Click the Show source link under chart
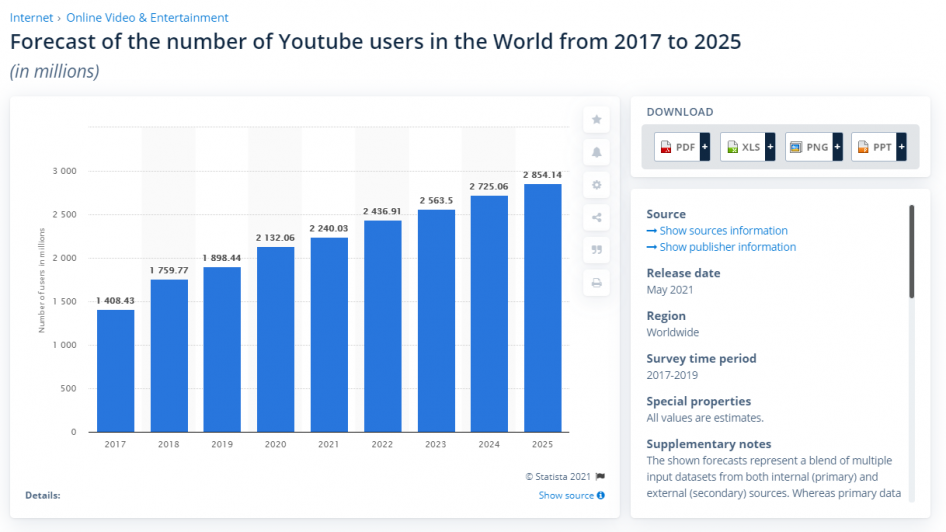 point(566,495)
